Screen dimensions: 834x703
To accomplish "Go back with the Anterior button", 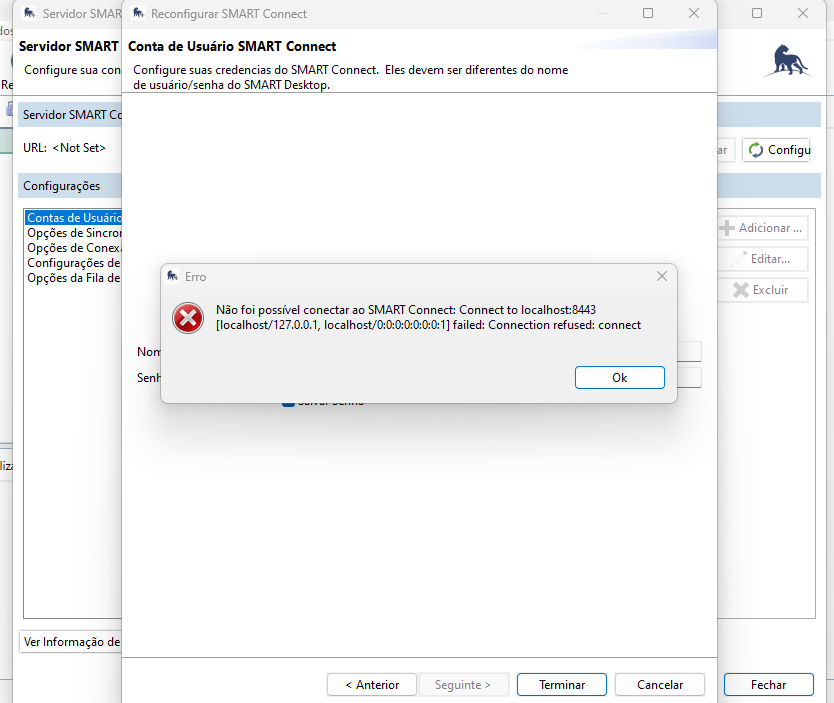I will click(x=371, y=685).
